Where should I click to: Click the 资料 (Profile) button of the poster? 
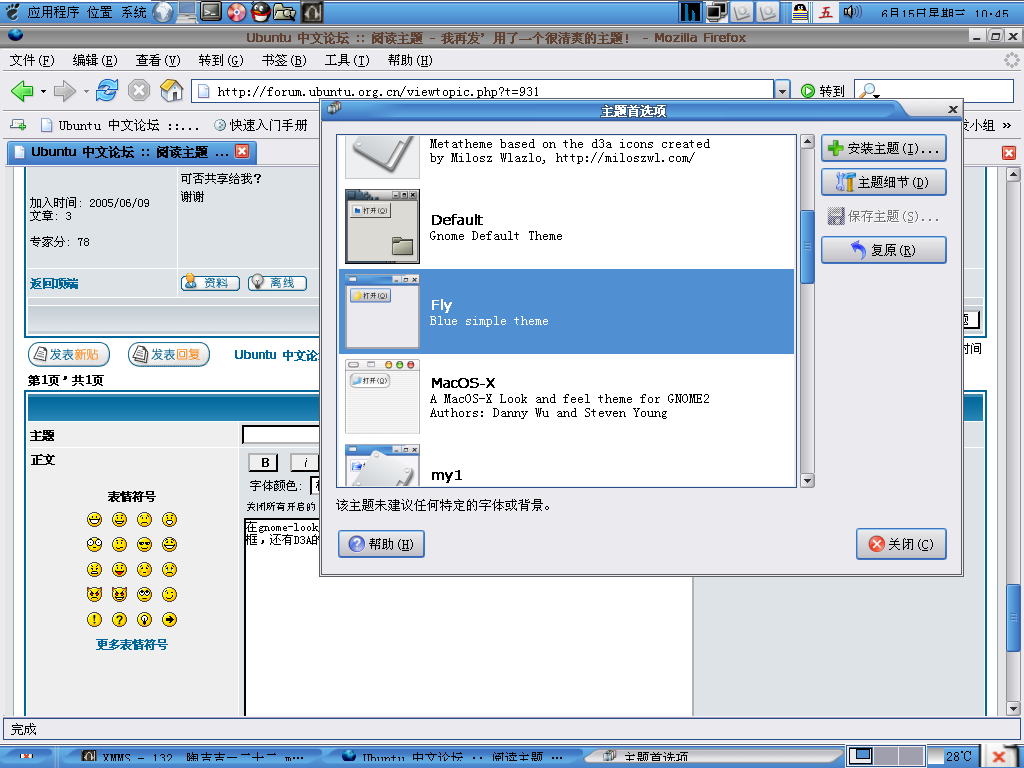coord(210,283)
